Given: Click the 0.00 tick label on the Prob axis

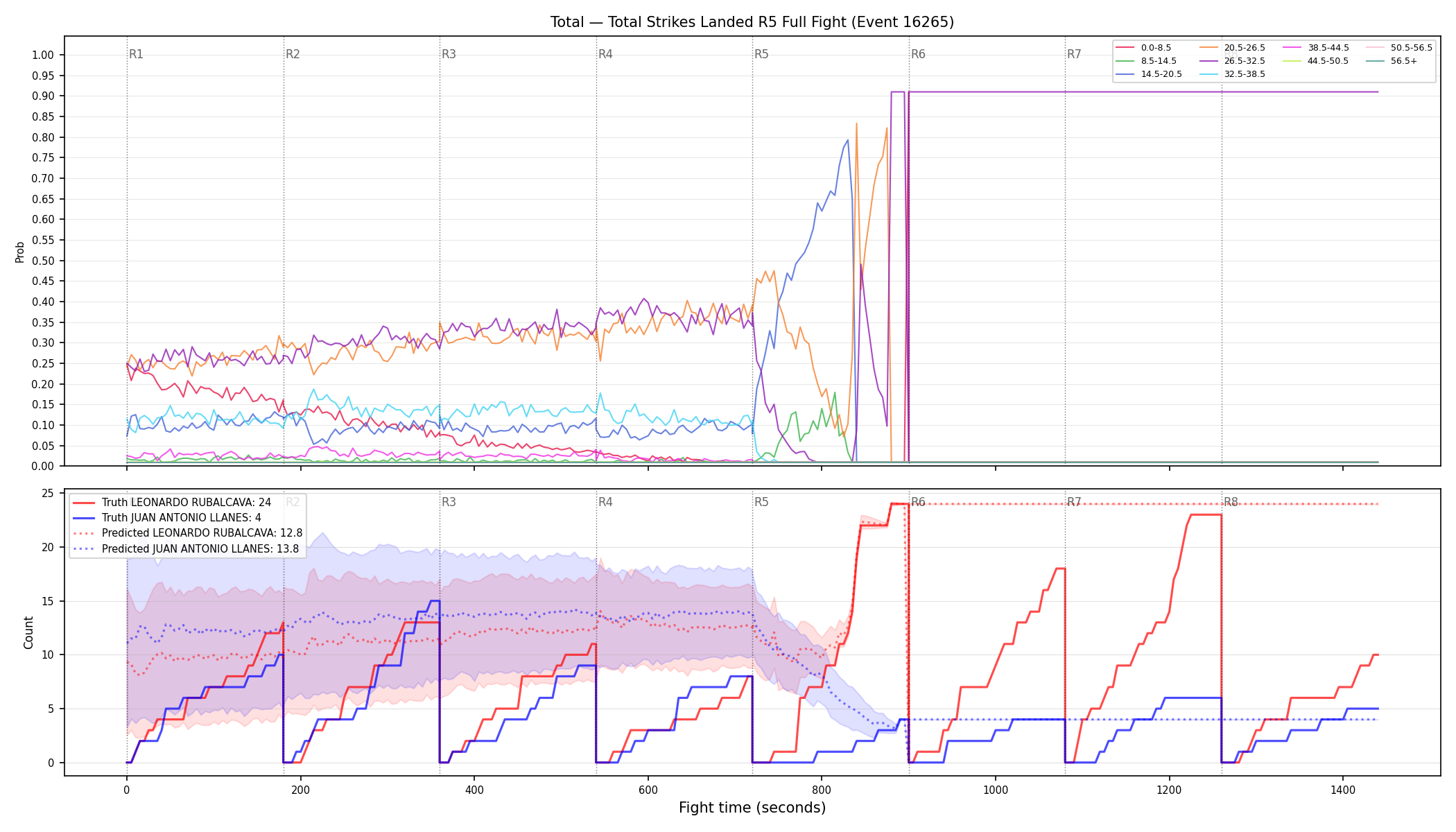Looking at the screenshot, I should click(43, 466).
